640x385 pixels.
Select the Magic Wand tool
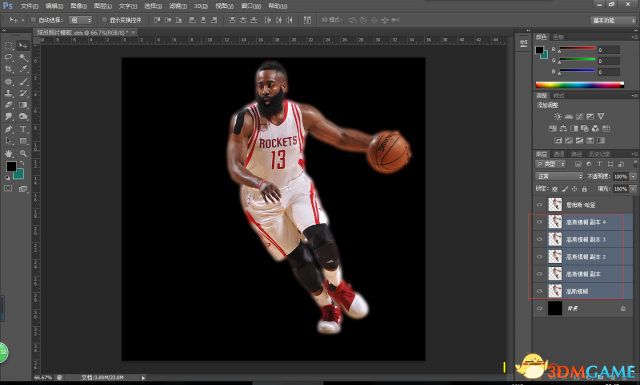(x=23, y=57)
